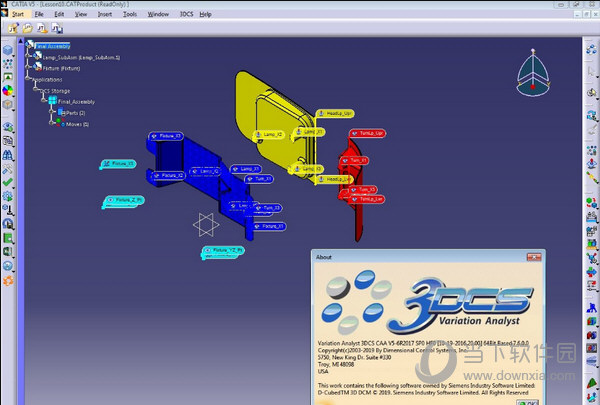
Task: Select the red TurnLp_Lwr label
Action: [x=367, y=199]
